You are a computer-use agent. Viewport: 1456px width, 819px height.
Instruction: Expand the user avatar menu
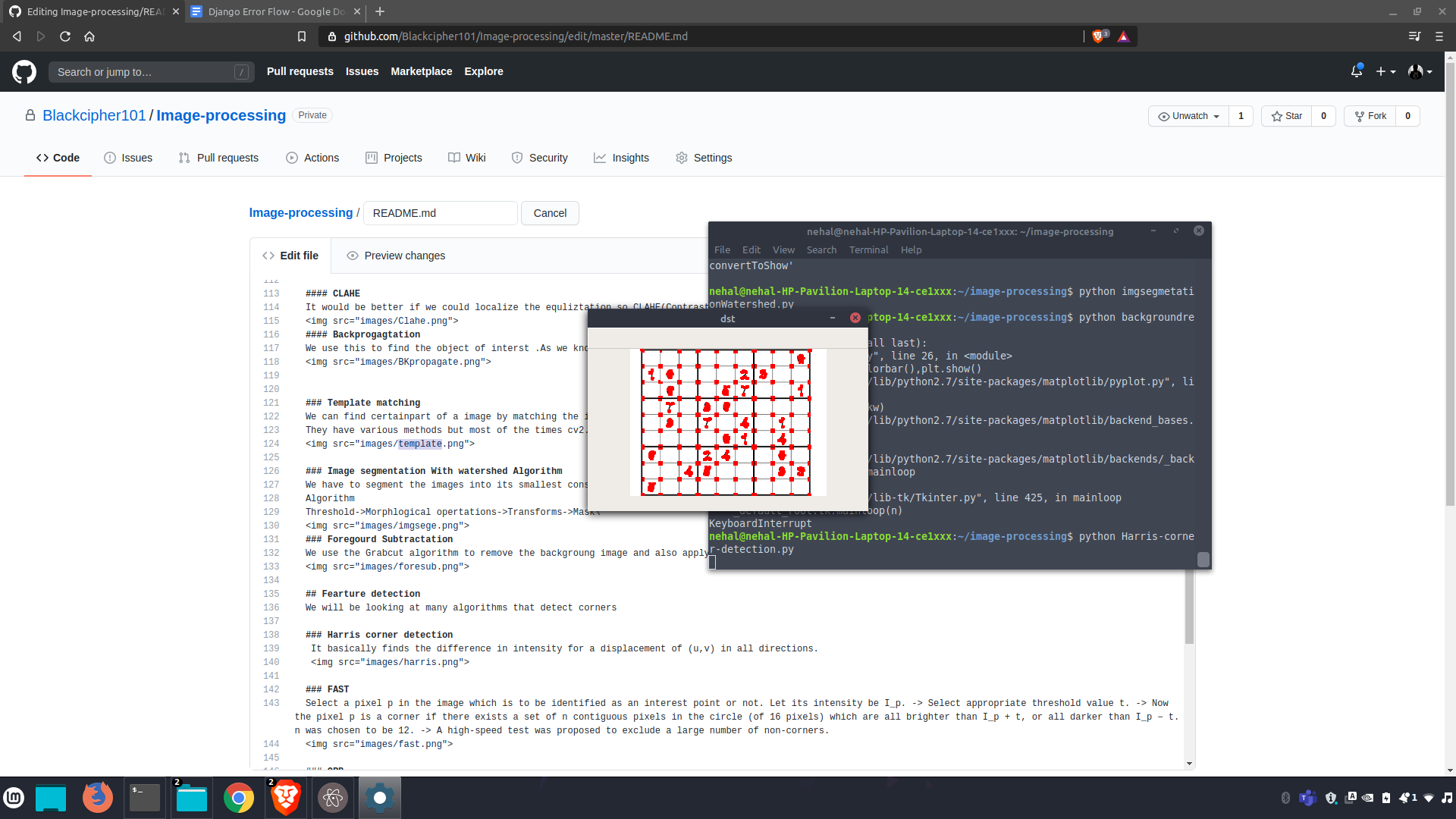(1420, 71)
